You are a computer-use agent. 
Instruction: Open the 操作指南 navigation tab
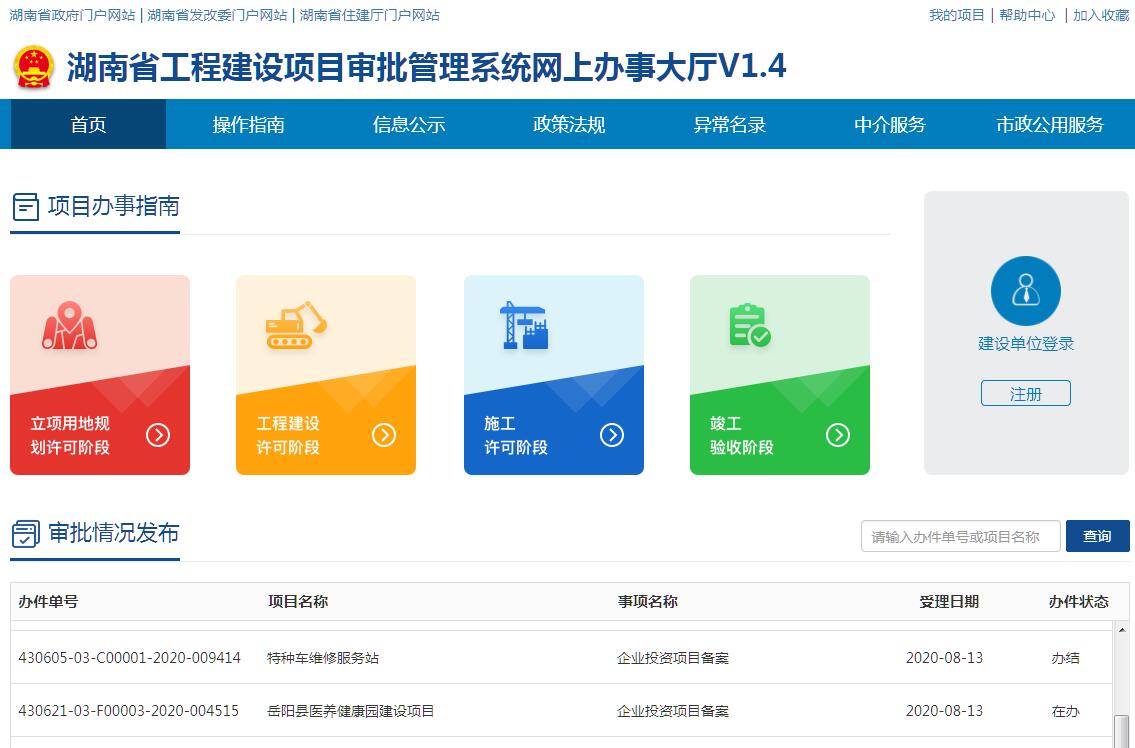(x=248, y=125)
